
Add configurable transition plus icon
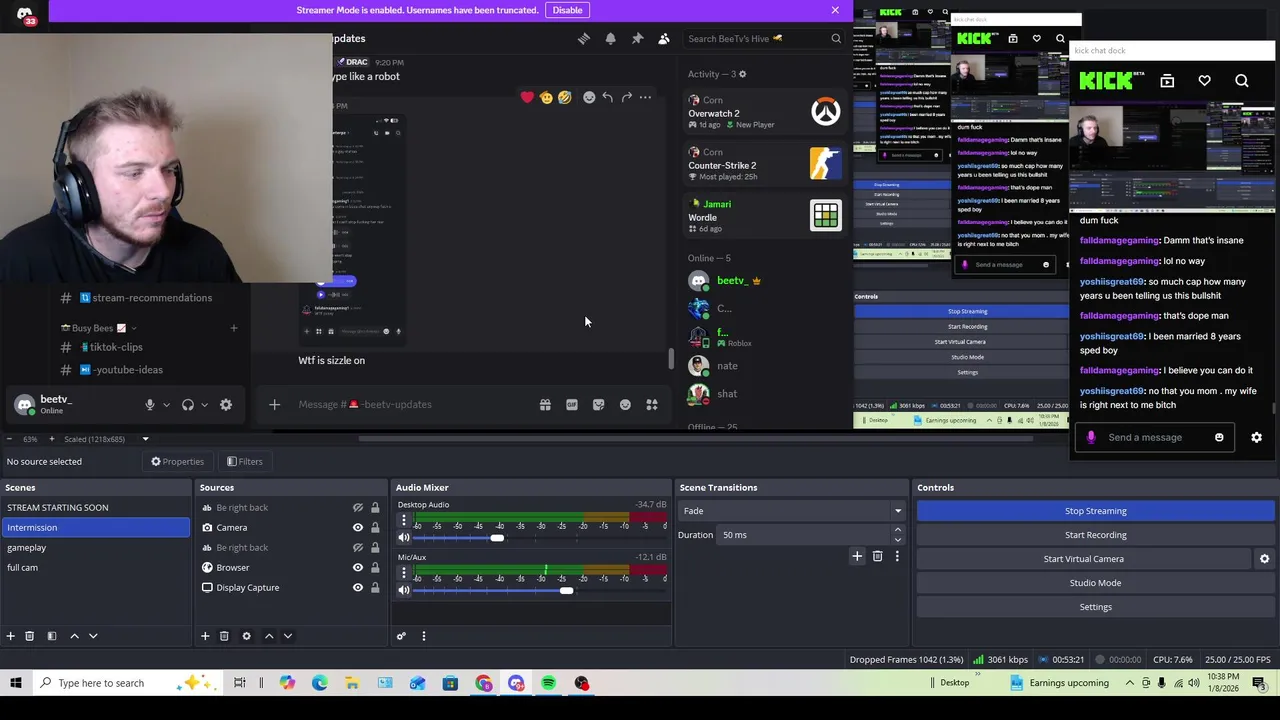click(x=857, y=556)
